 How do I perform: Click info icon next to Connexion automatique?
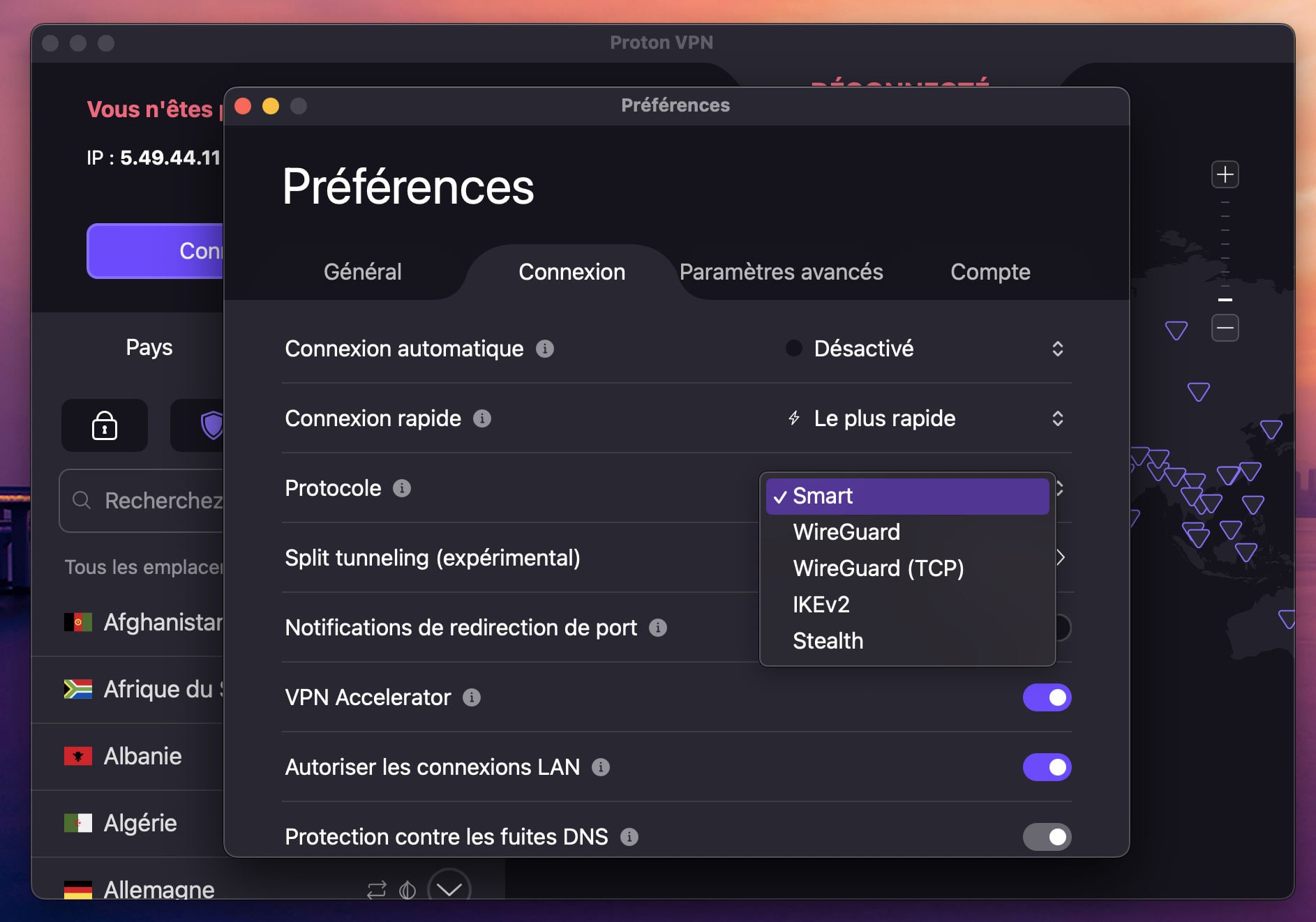point(545,349)
